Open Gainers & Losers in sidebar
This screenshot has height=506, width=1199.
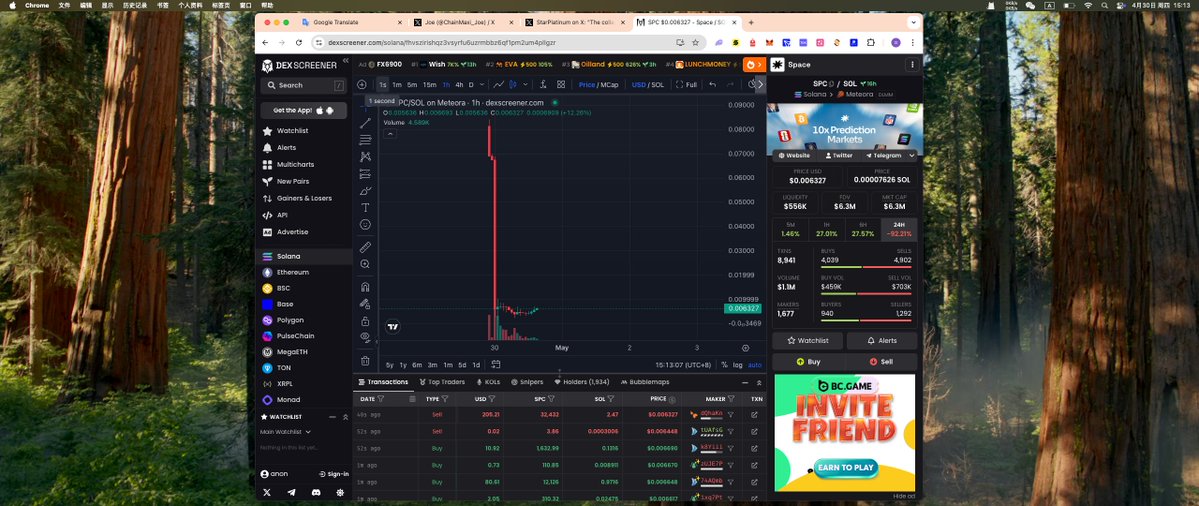point(304,198)
